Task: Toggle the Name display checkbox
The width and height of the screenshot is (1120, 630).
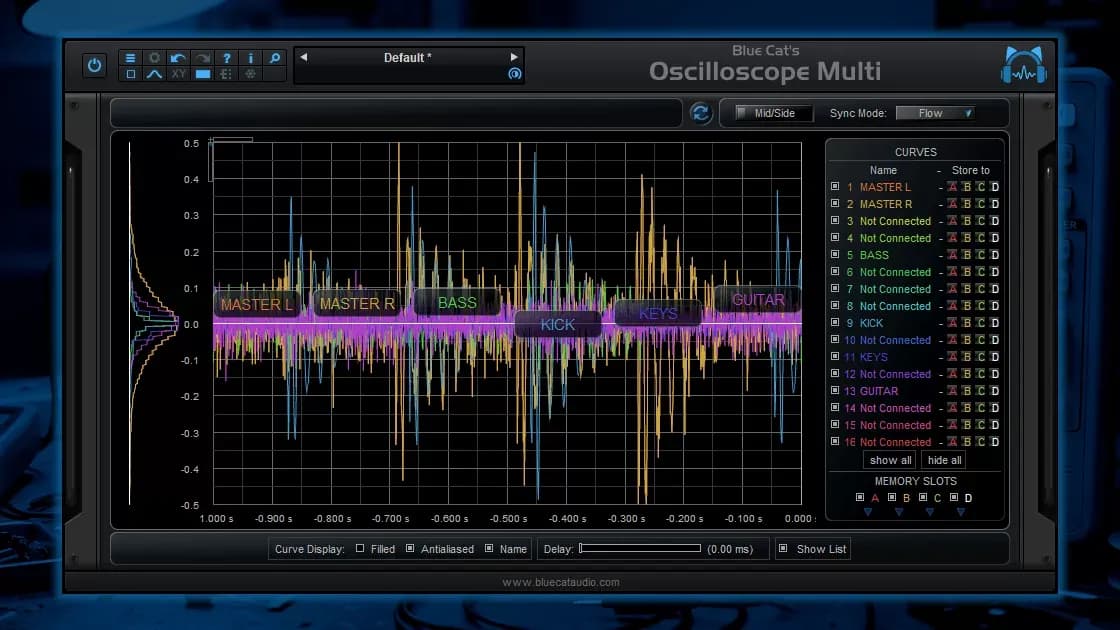Action: pyautogui.click(x=489, y=549)
